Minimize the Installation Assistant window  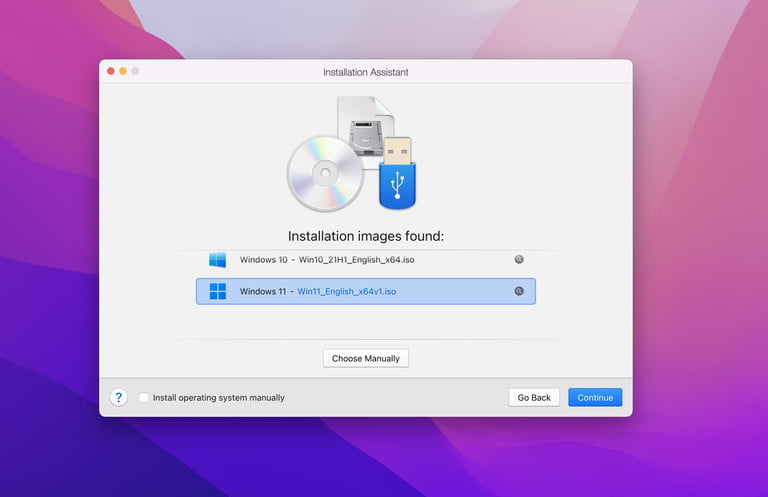123,71
